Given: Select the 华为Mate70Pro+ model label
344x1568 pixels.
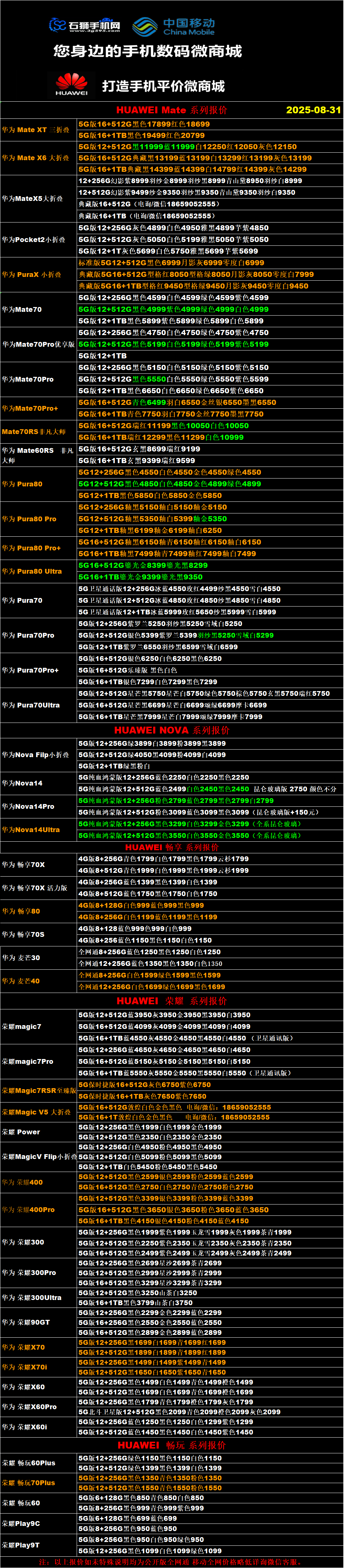Looking at the screenshot, I should click(30, 408).
